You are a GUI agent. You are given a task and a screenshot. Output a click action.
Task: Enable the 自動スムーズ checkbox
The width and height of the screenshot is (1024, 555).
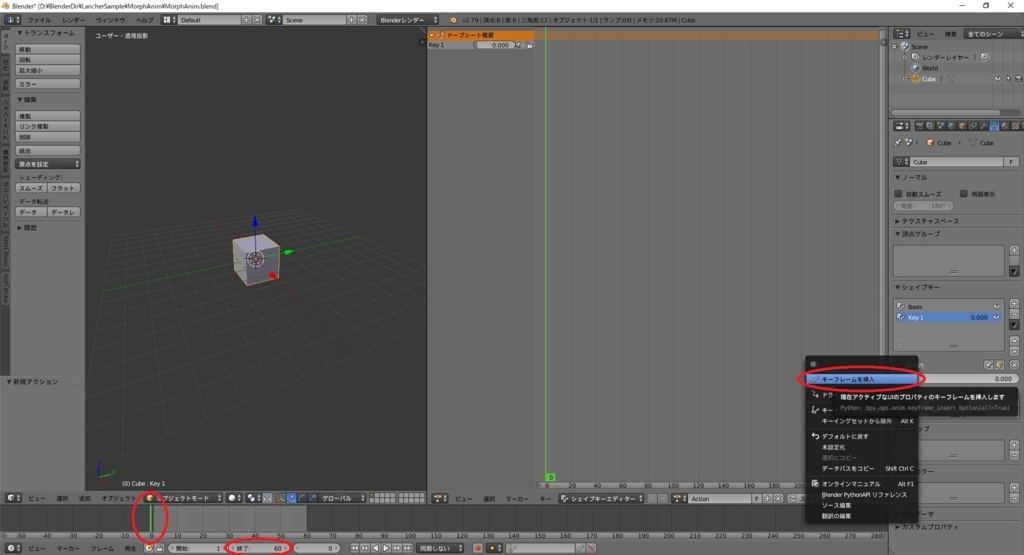click(x=899, y=194)
